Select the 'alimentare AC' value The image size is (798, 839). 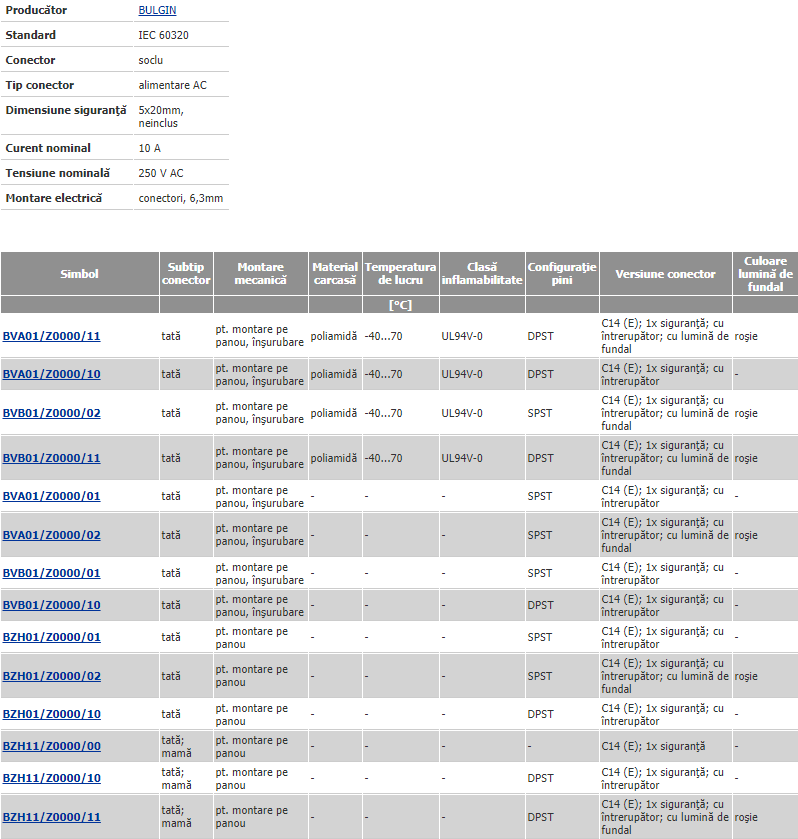(172, 86)
